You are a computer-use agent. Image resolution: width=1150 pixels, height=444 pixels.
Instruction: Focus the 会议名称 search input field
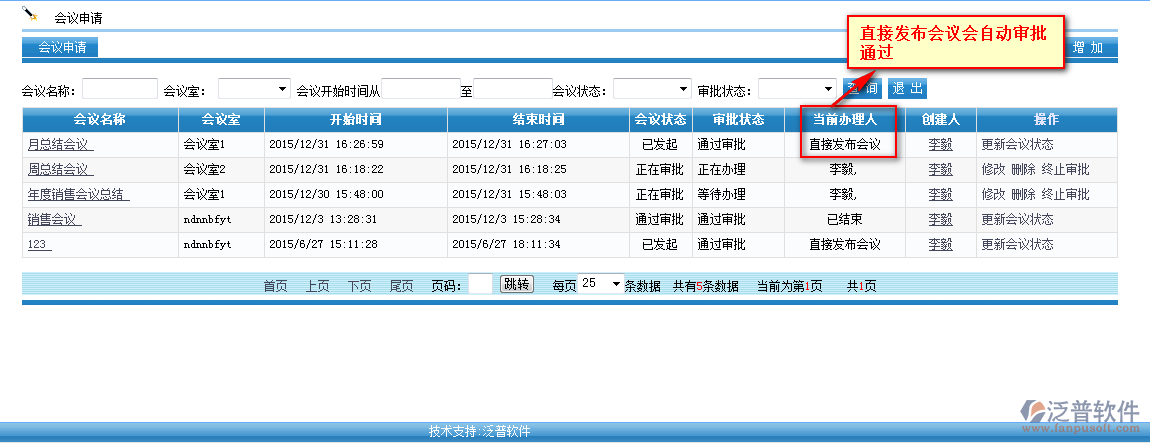pos(120,89)
